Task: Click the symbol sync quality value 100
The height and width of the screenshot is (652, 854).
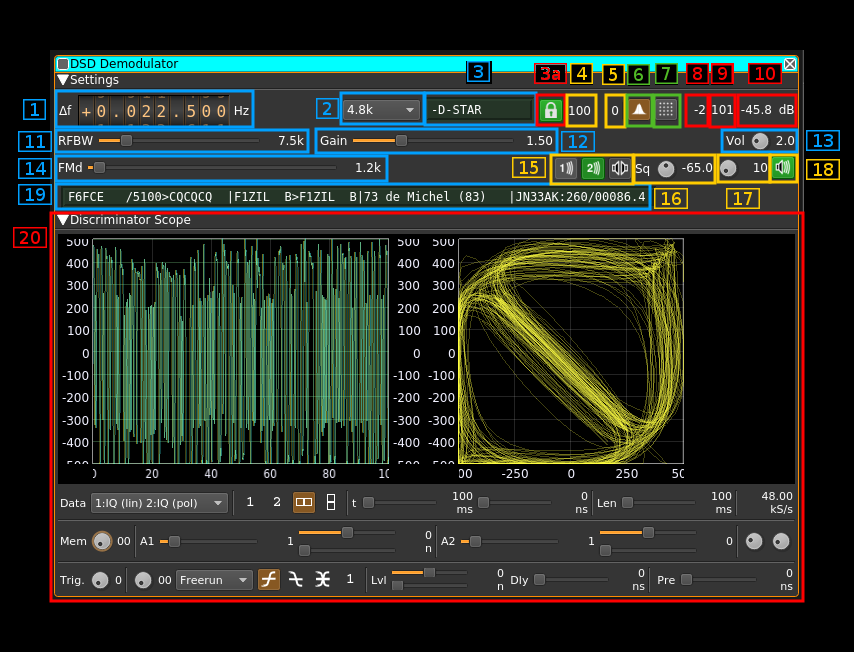Action: [x=580, y=111]
